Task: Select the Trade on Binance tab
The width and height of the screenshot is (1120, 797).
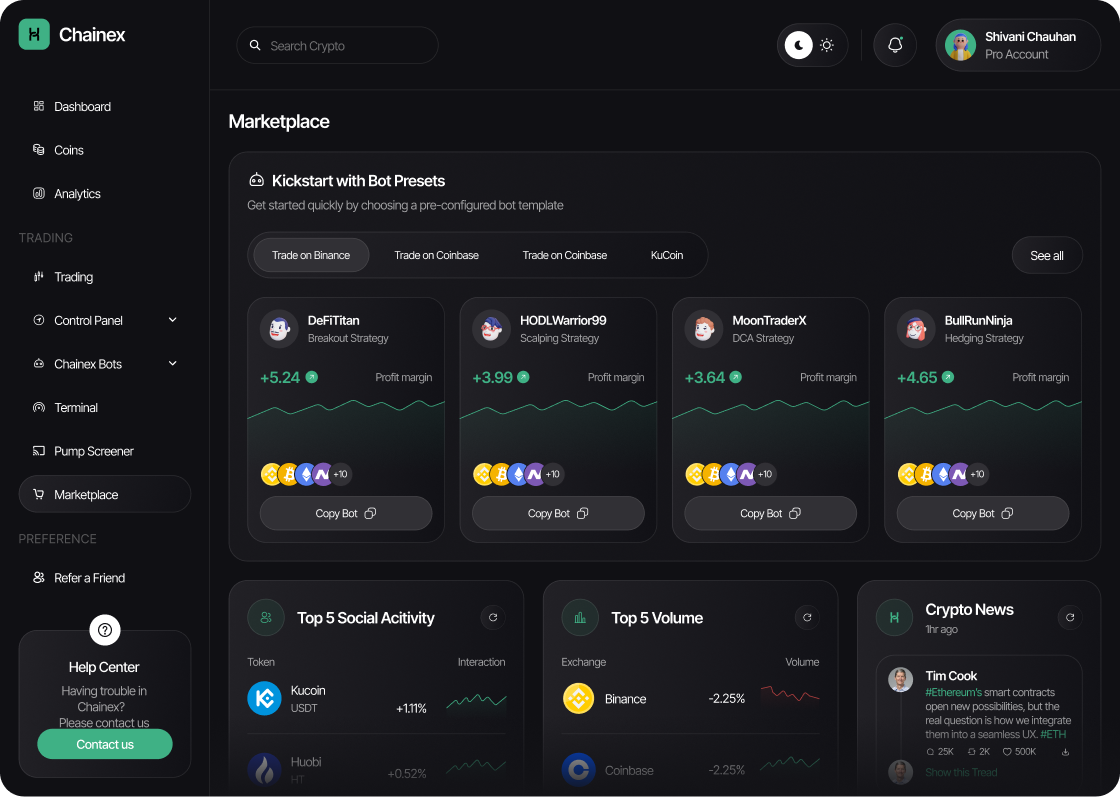Action: pyautogui.click(x=311, y=255)
